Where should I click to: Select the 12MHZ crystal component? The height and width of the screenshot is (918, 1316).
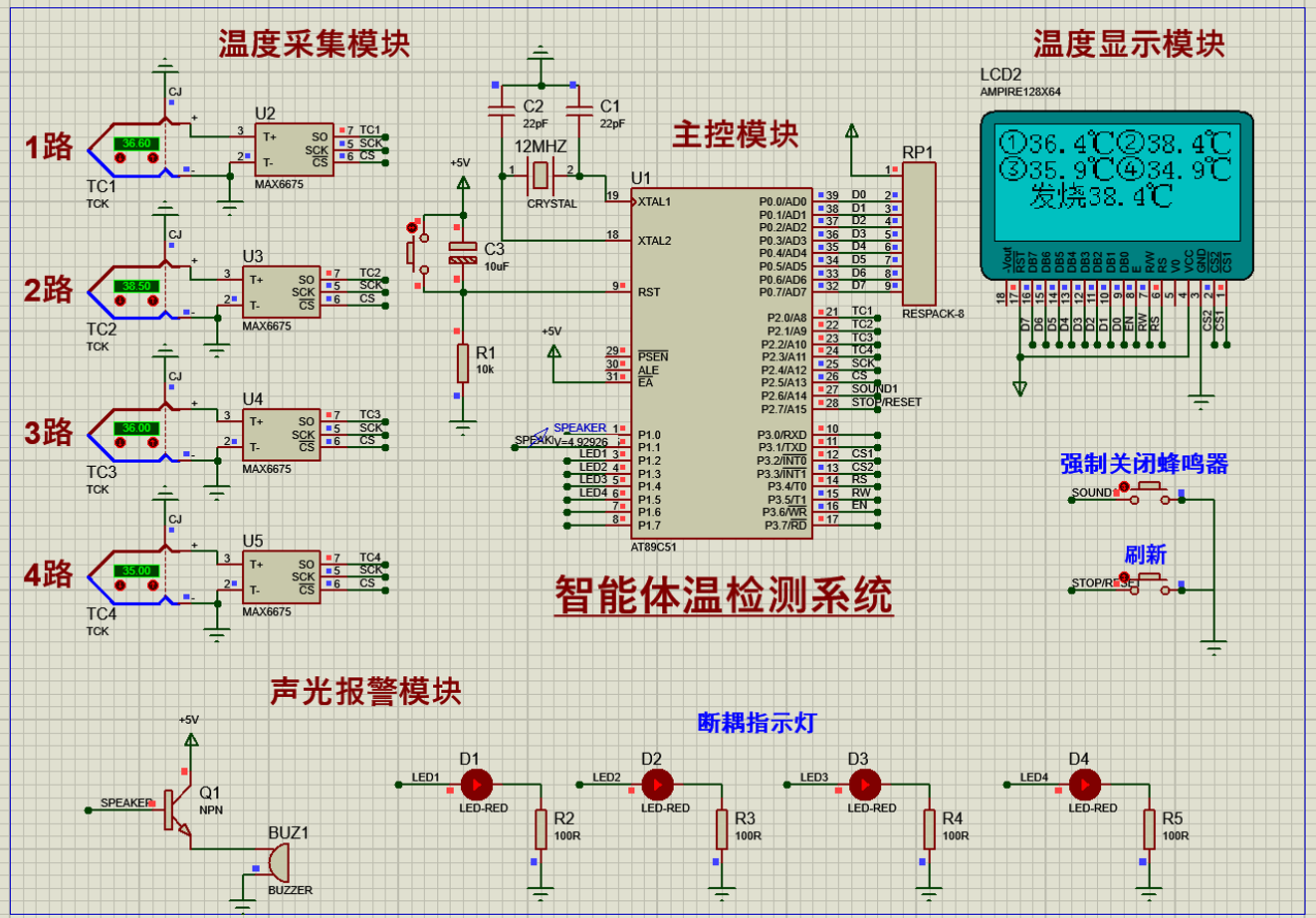[540, 175]
